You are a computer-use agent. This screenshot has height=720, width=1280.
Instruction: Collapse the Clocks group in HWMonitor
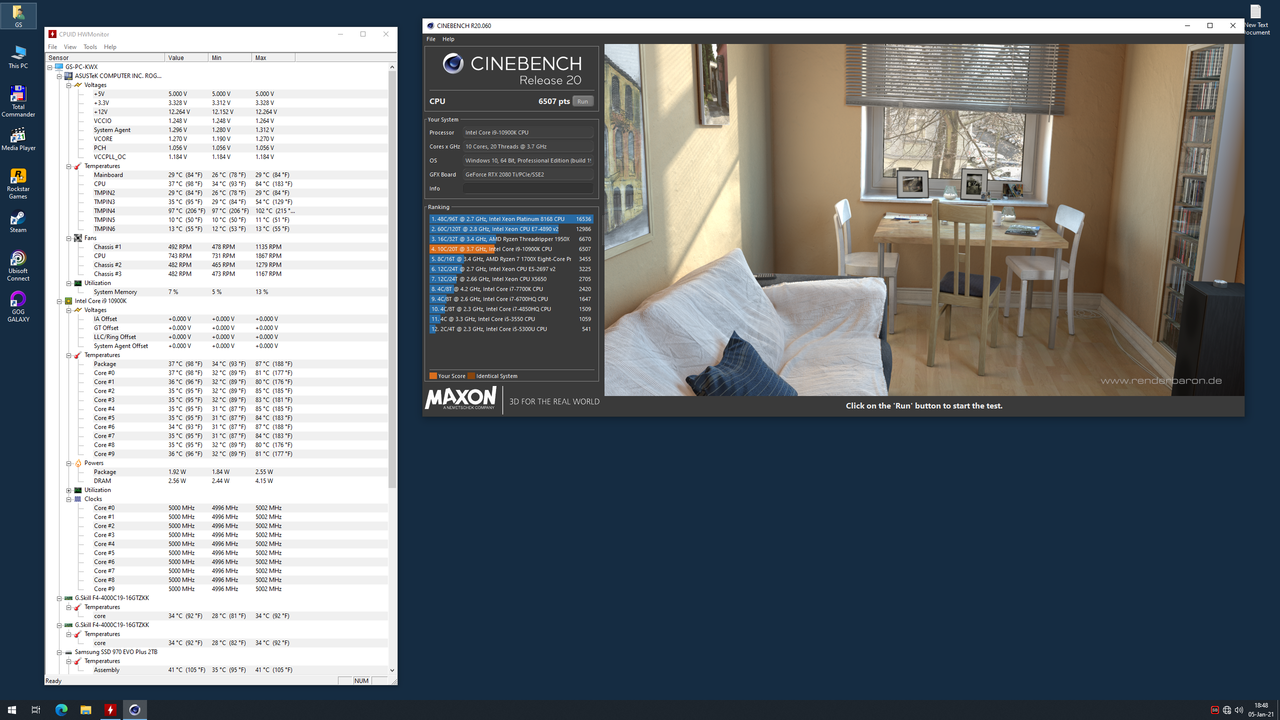[x=69, y=499]
